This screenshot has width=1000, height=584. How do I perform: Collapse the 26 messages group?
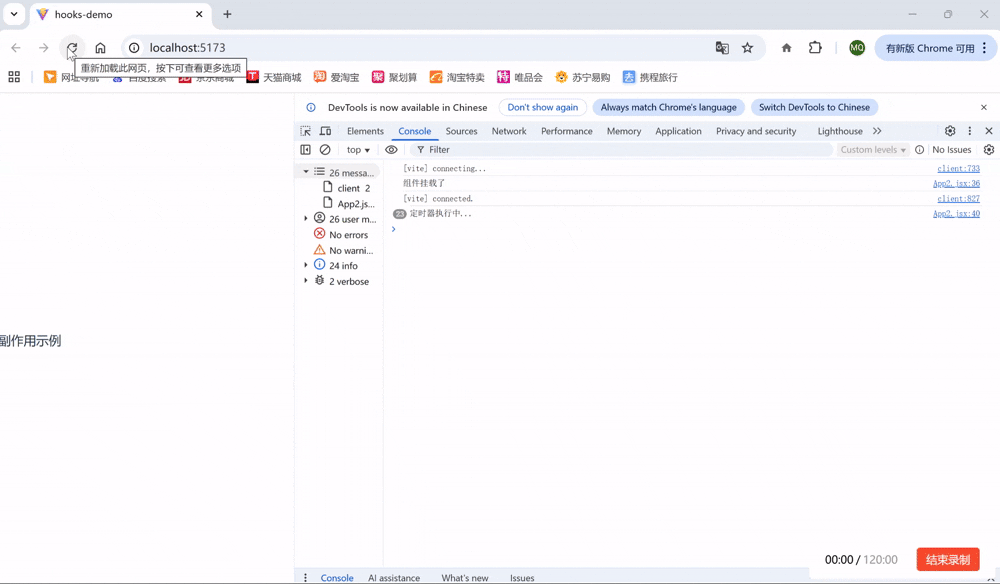[305, 172]
